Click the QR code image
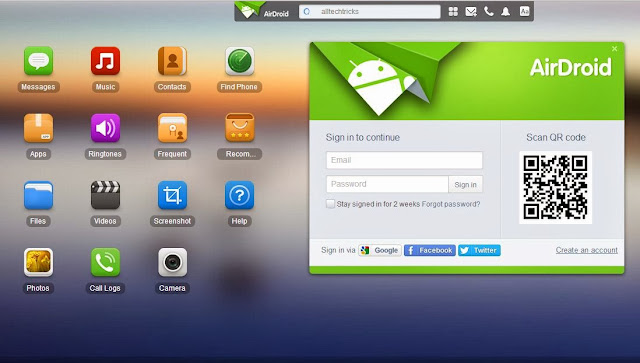The height and width of the screenshot is (363, 640). pos(556,187)
